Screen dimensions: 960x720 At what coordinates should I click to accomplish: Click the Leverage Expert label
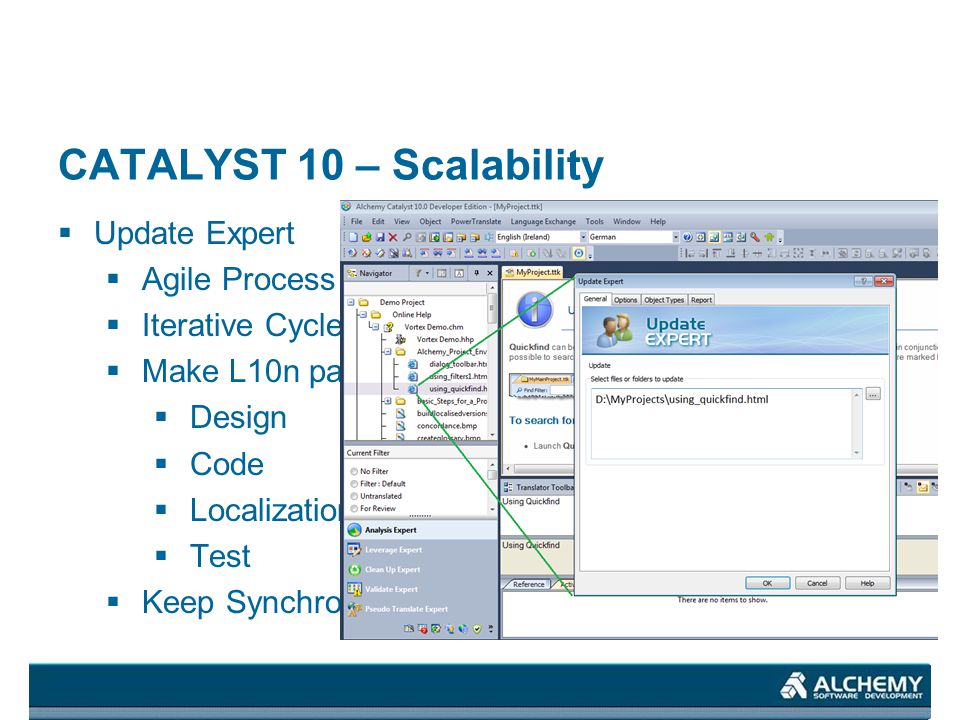(394, 550)
